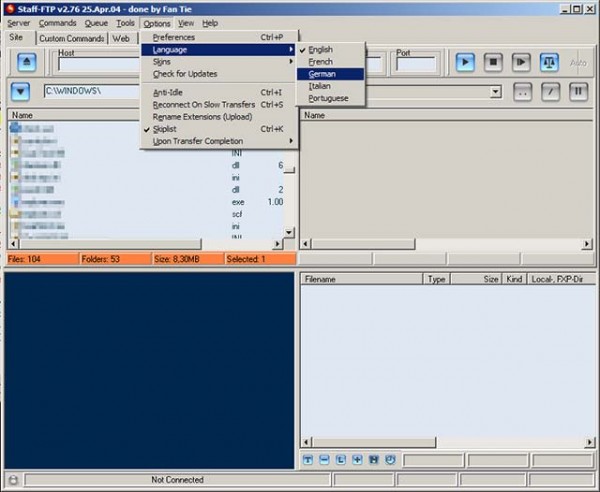Click the eject icon beside Host field
The width and height of the screenshot is (600, 492).
point(25,62)
